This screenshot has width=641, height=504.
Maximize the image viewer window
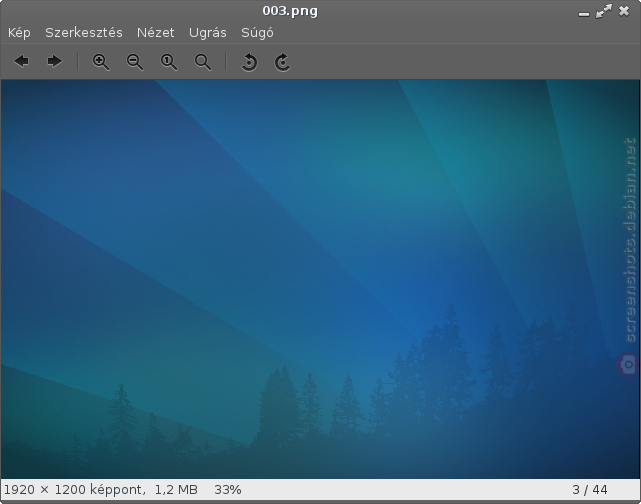604,11
